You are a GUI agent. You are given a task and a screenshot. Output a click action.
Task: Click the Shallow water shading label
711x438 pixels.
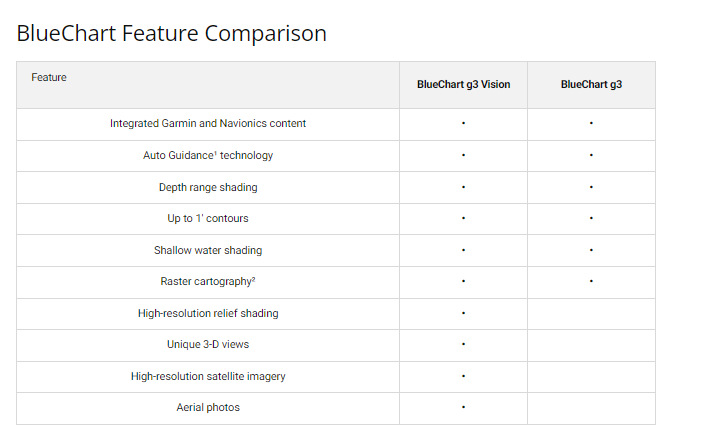[208, 250]
